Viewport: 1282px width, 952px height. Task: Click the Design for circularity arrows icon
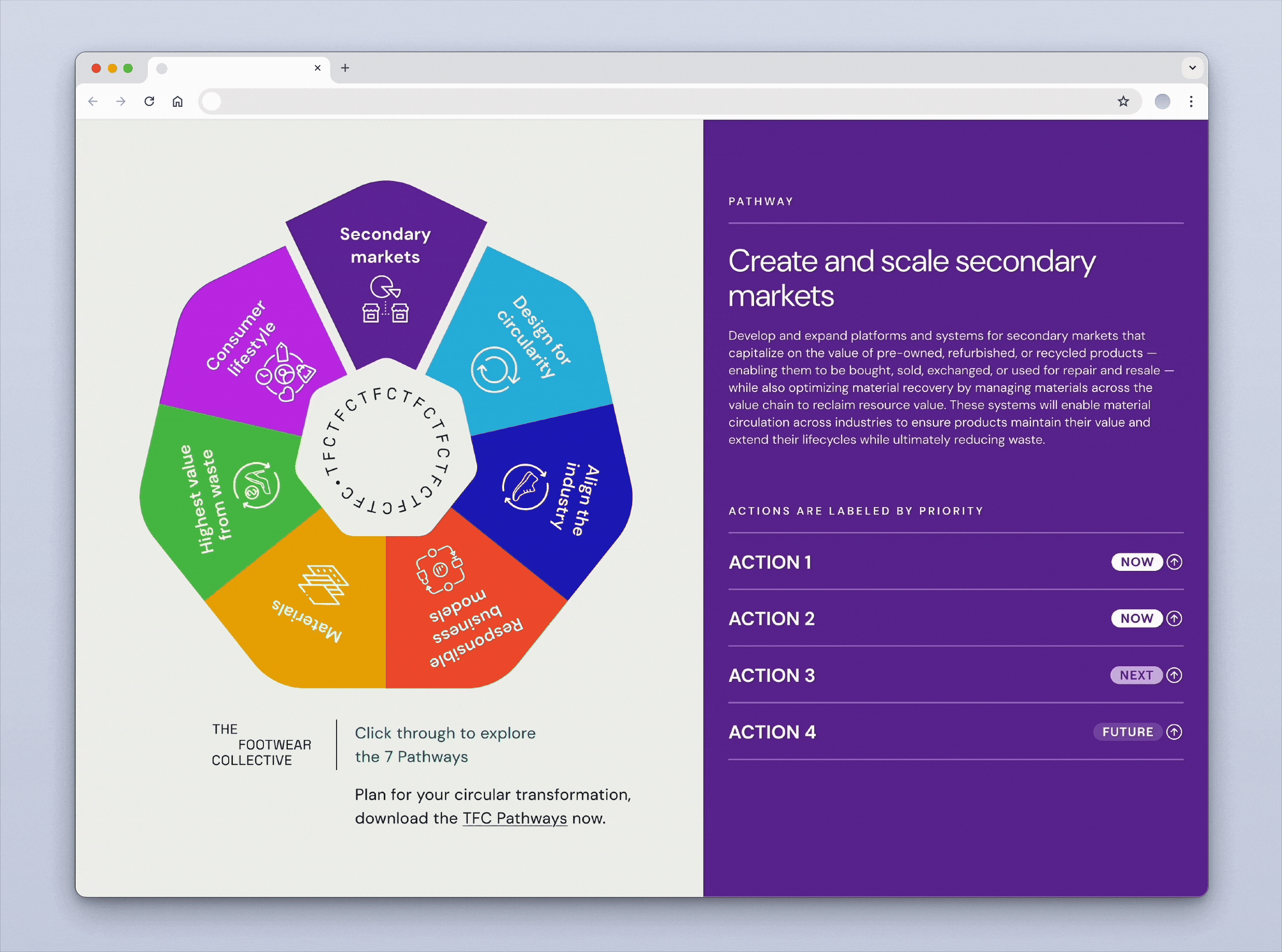[x=495, y=370]
